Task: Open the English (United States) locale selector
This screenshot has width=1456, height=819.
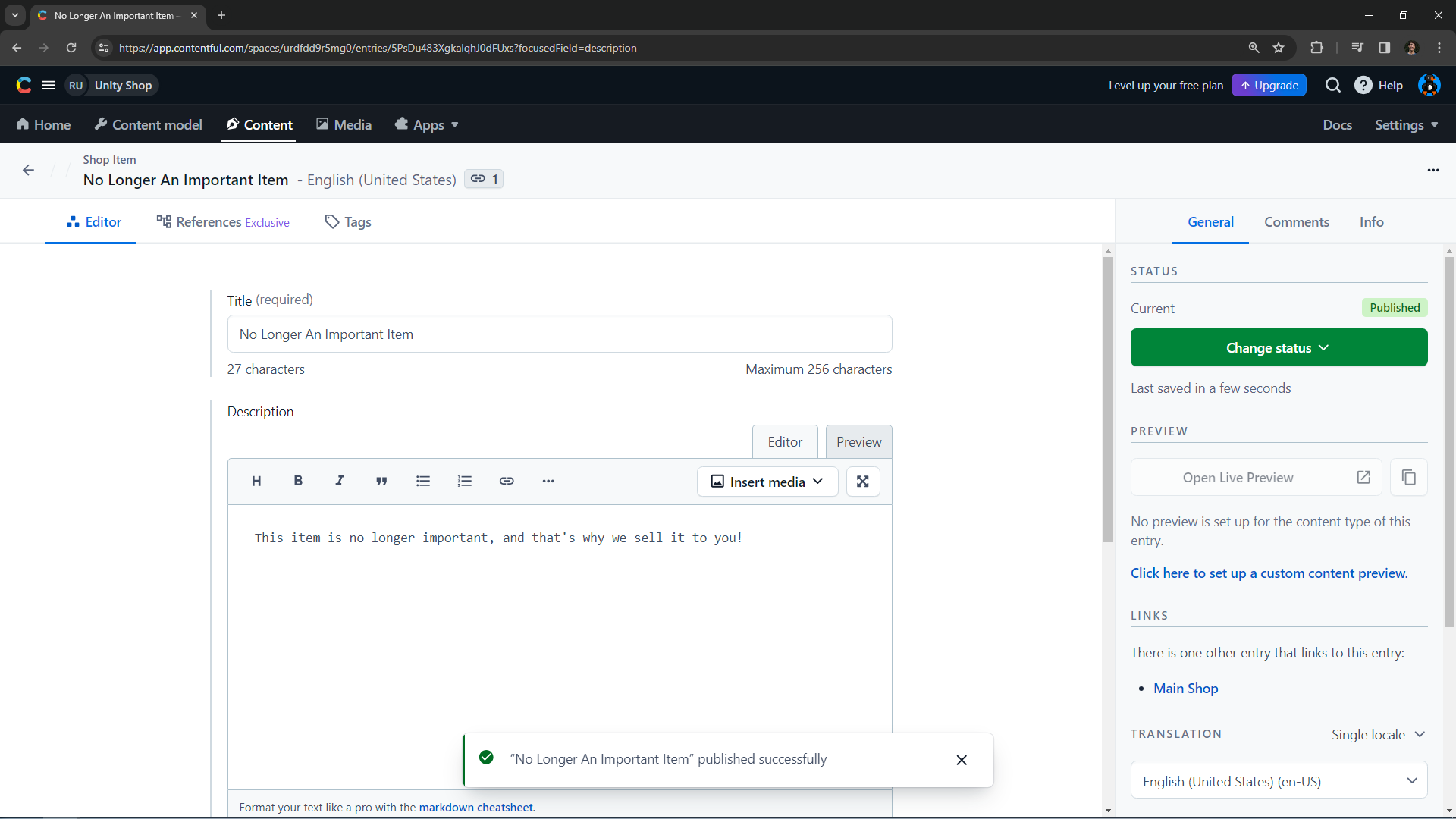Action: [1279, 781]
